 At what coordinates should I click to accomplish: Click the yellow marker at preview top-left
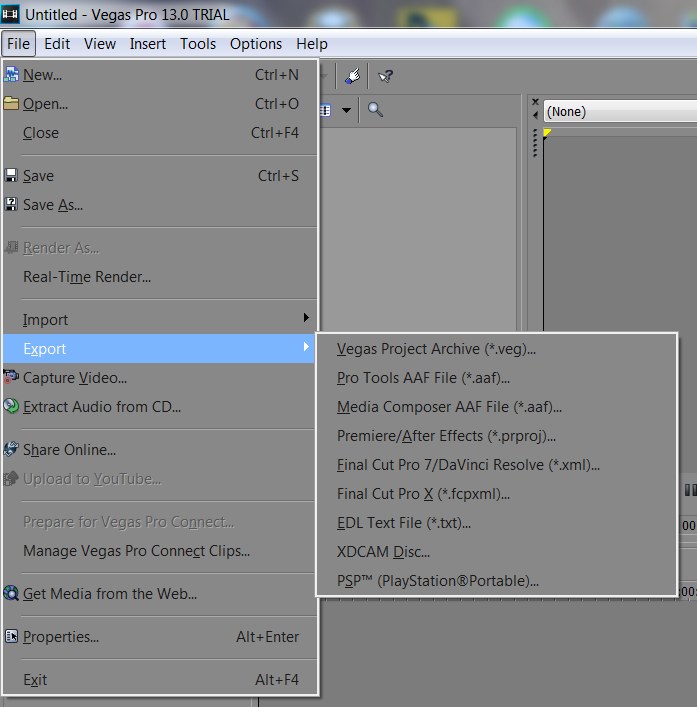click(x=547, y=133)
